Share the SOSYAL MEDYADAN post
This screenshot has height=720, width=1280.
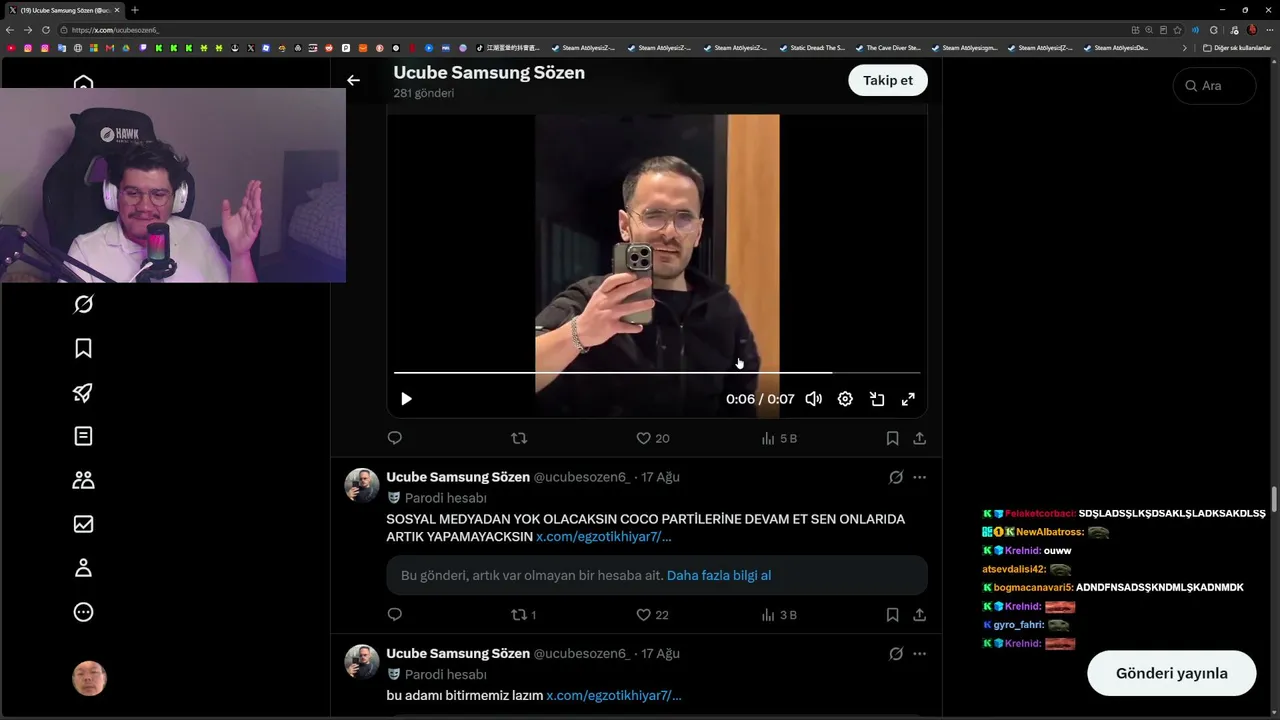tap(919, 615)
